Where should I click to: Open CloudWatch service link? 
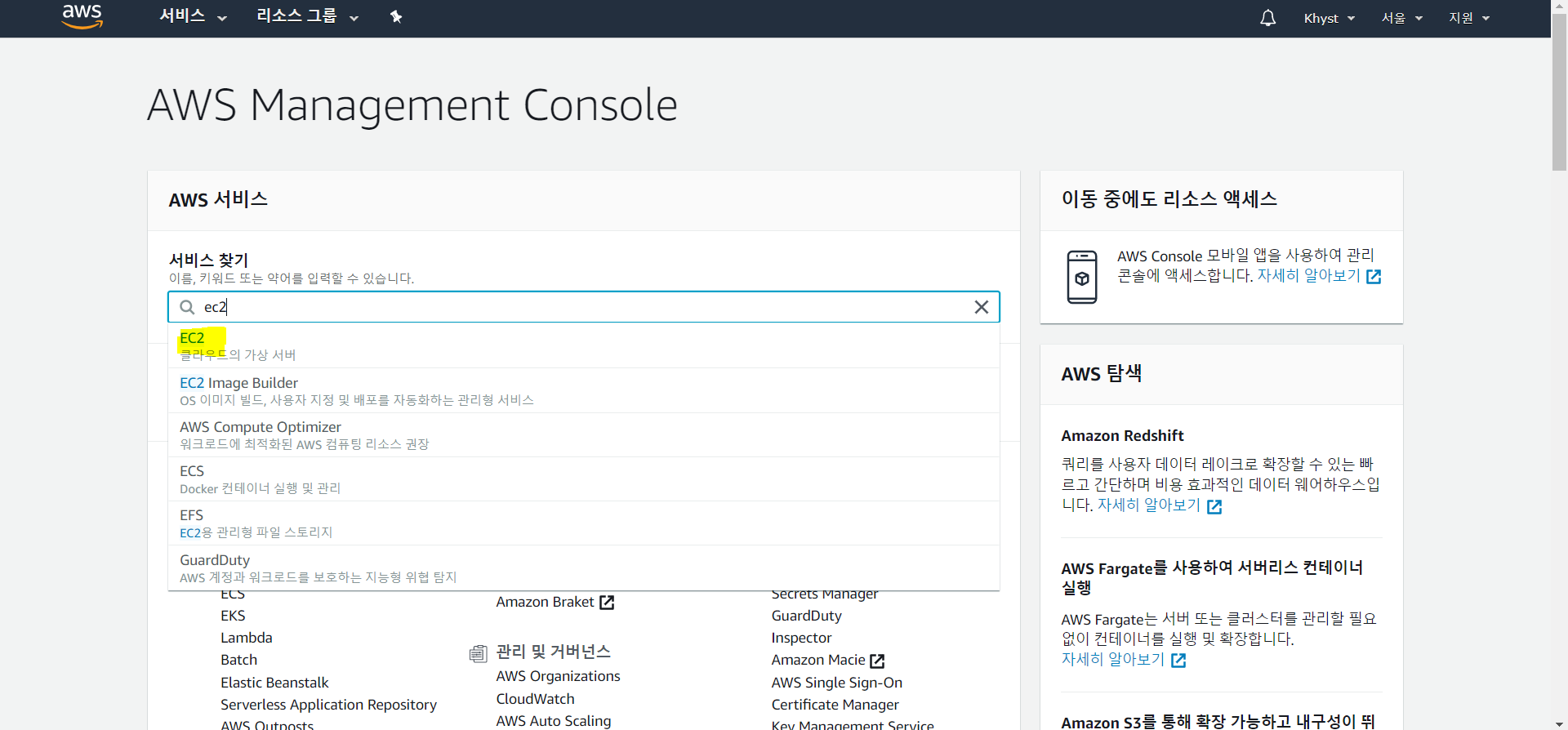pyautogui.click(x=535, y=699)
